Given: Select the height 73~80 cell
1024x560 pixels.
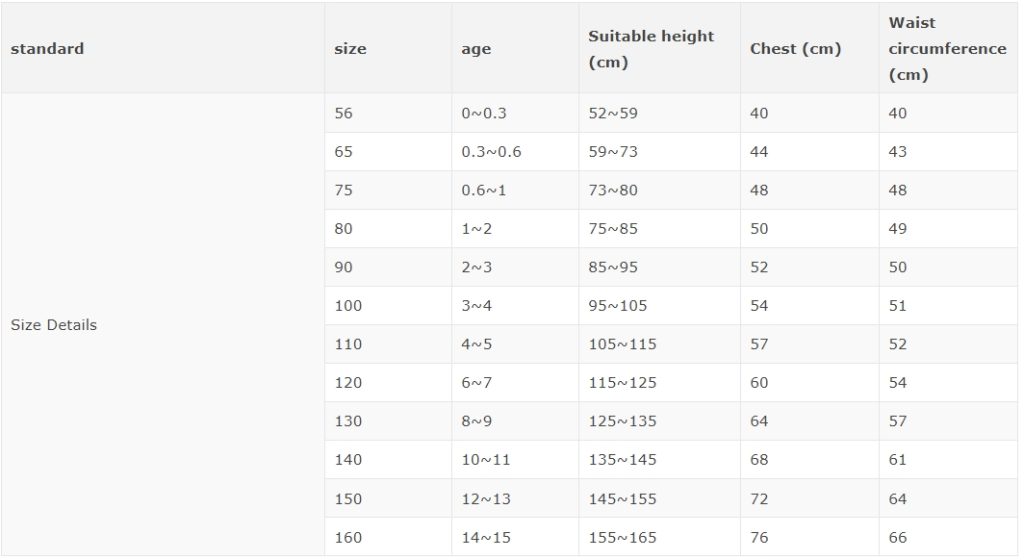Looking at the screenshot, I should pyautogui.click(x=660, y=190).
